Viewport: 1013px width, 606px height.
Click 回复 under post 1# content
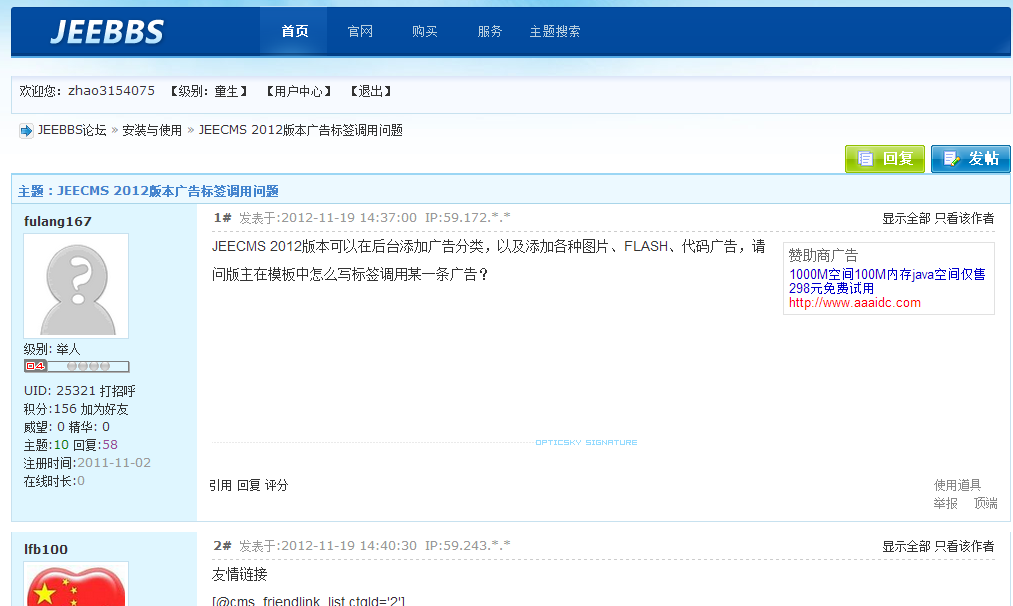248,485
